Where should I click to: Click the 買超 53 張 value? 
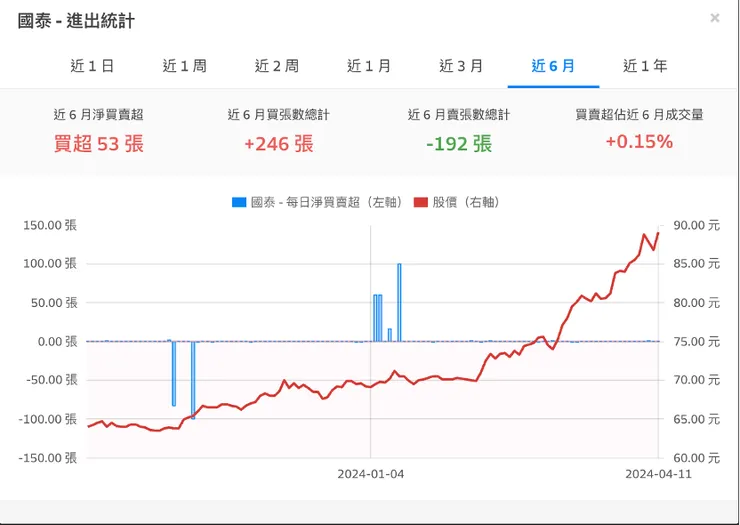click(99, 144)
